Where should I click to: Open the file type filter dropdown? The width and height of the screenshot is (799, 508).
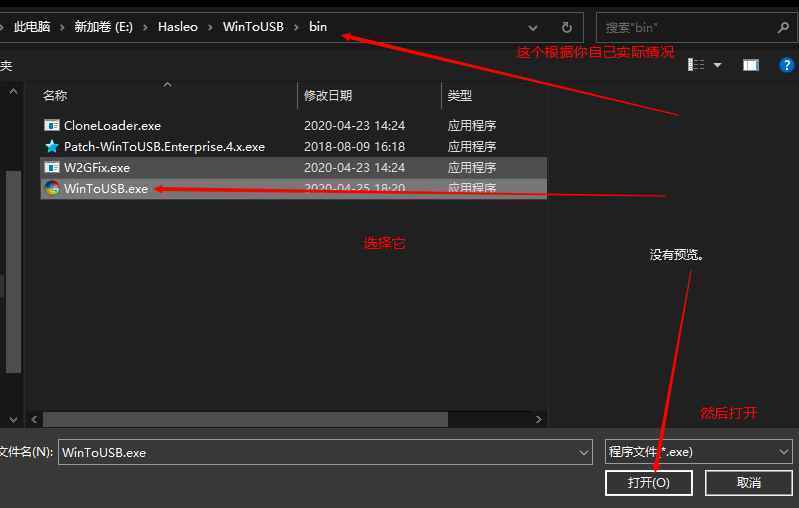tap(784, 451)
